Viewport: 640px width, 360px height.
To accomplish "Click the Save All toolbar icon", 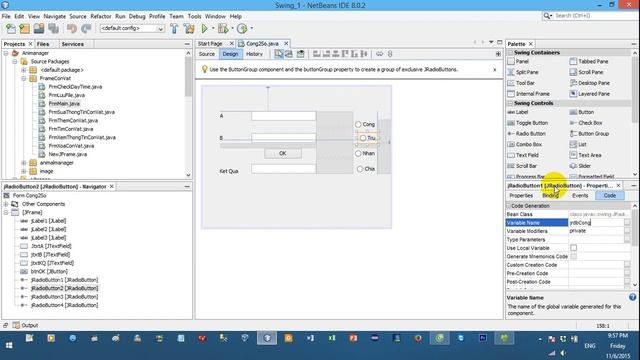I will [x=53, y=29].
